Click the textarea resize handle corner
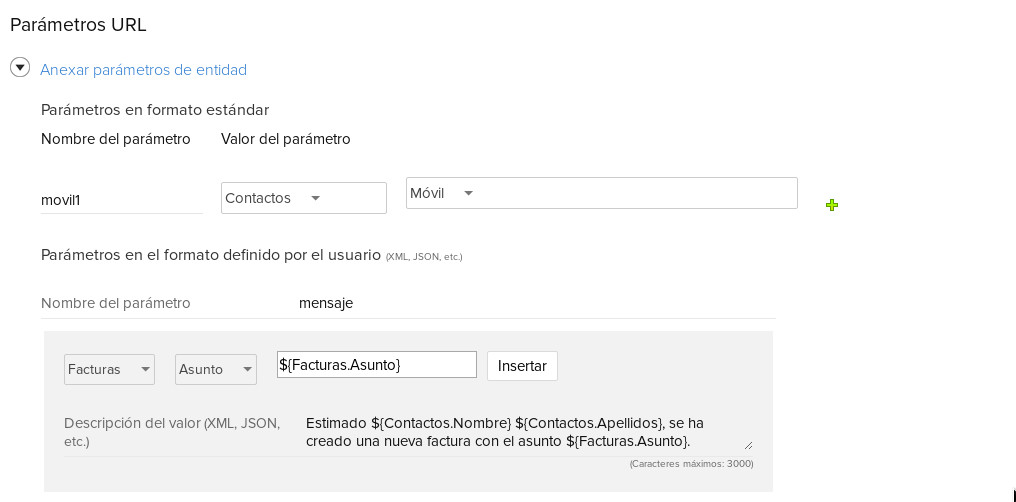This screenshot has height=502, width=1016. coord(748,445)
